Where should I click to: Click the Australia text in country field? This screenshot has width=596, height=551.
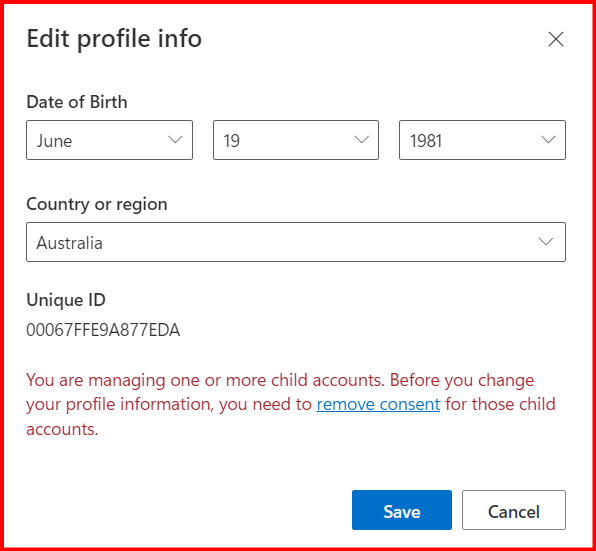tap(70, 243)
